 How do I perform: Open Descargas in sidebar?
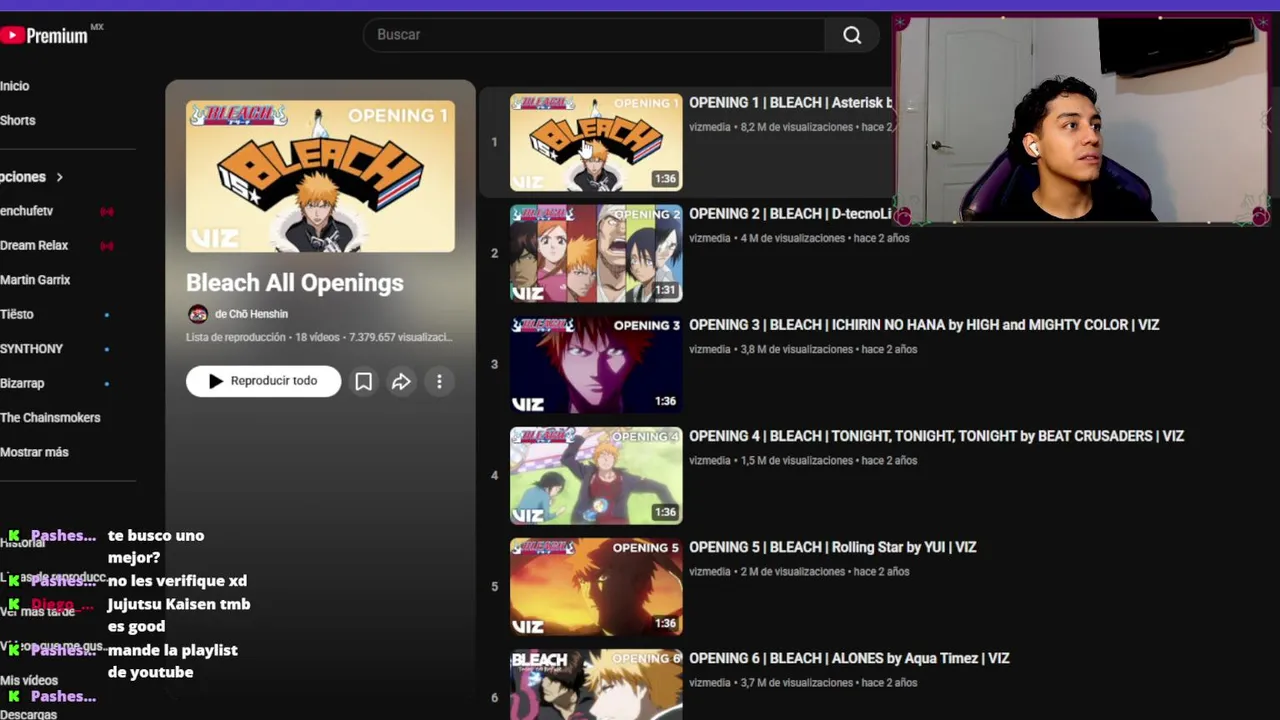pos(29,714)
